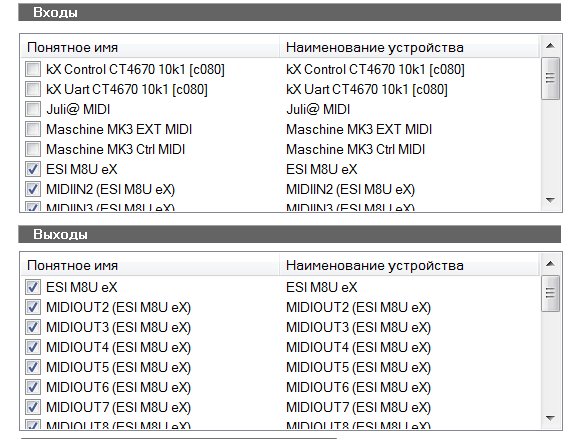567x439 pixels.
Task: Disable MIDIOUT2 (ESI M8U eX) output
Action: (33, 307)
